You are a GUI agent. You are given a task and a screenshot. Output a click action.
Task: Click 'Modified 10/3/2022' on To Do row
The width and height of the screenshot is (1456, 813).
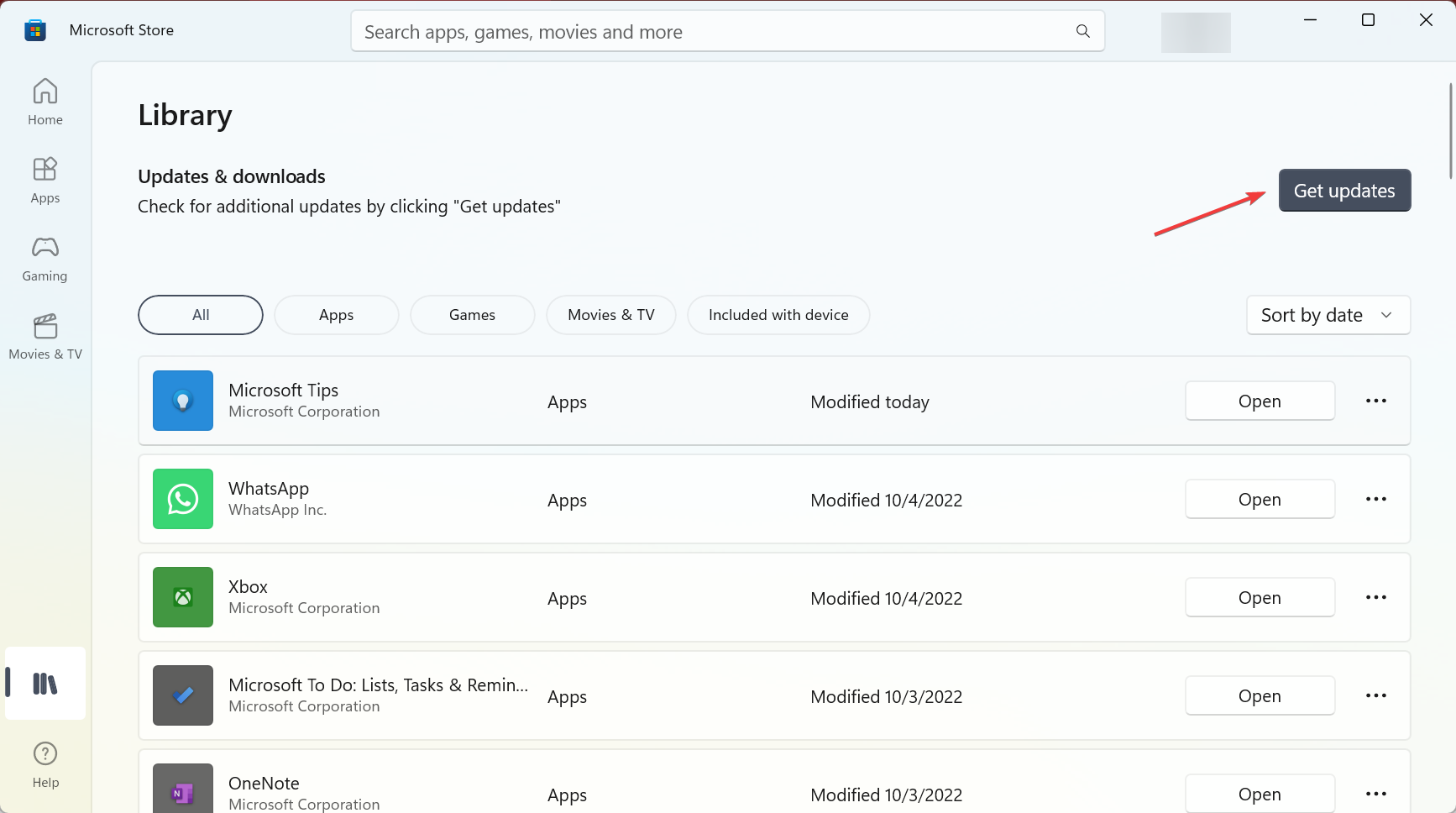coord(887,696)
